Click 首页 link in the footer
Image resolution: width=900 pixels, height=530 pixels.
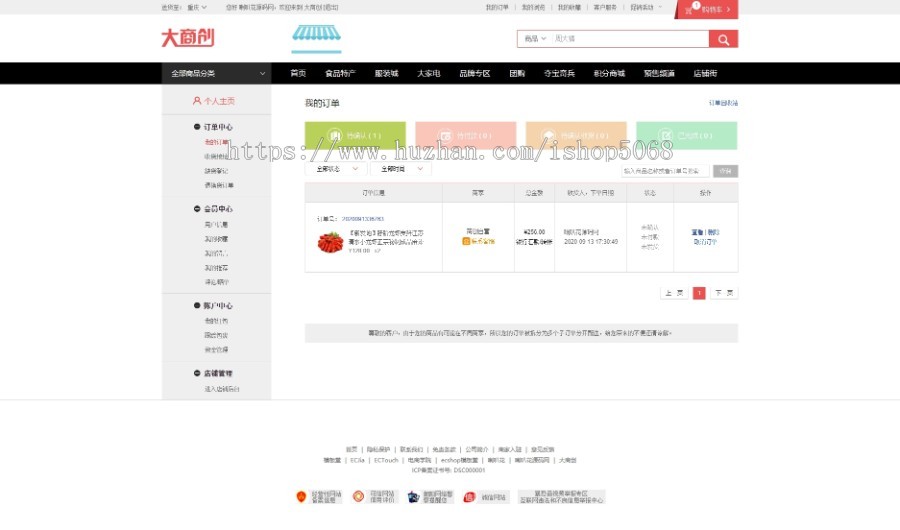351,450
